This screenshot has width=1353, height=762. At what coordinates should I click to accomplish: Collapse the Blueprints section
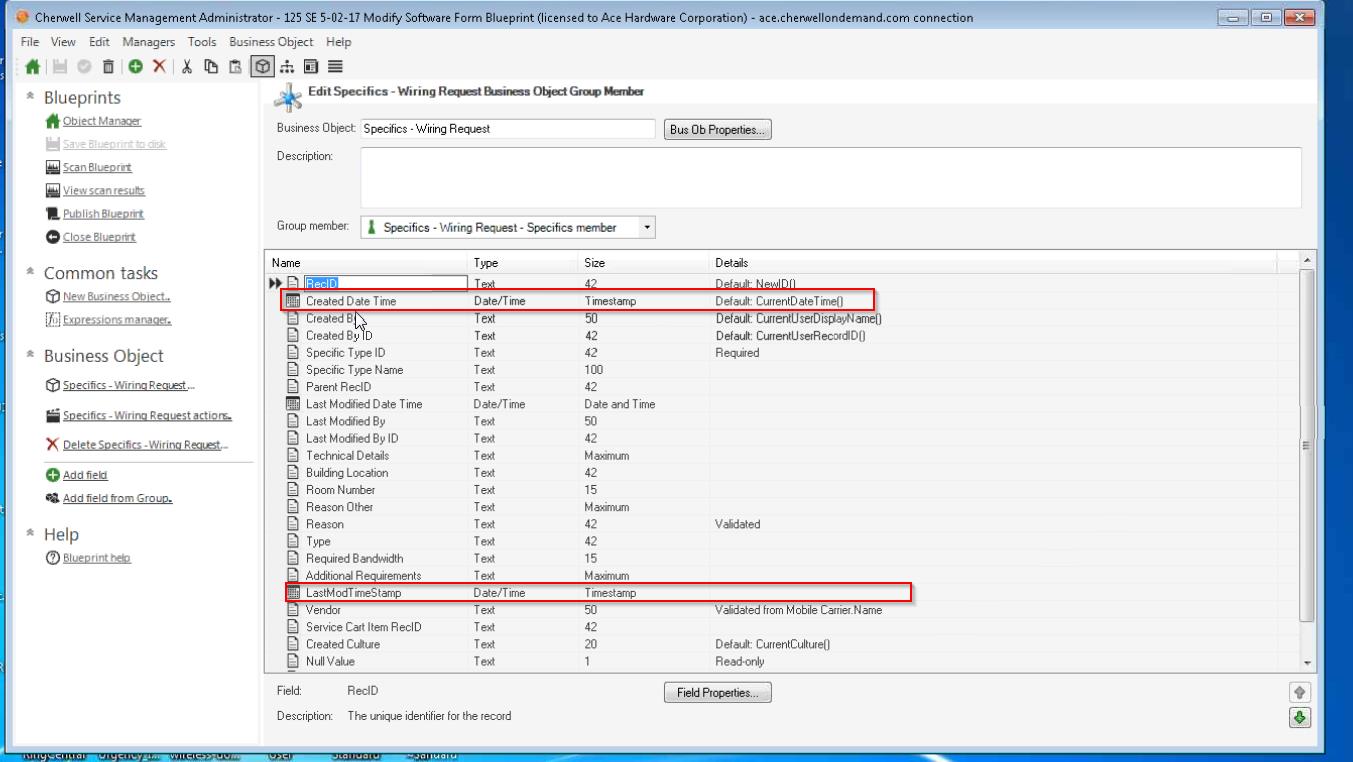tap(31, 97)
